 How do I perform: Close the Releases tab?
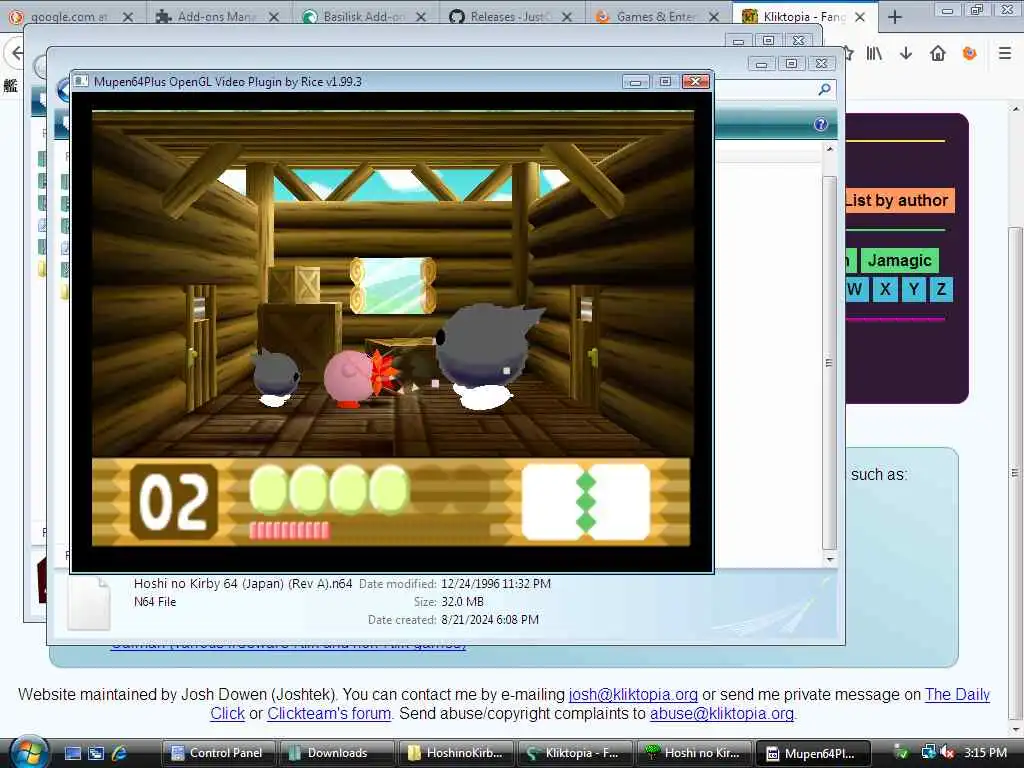567,17
